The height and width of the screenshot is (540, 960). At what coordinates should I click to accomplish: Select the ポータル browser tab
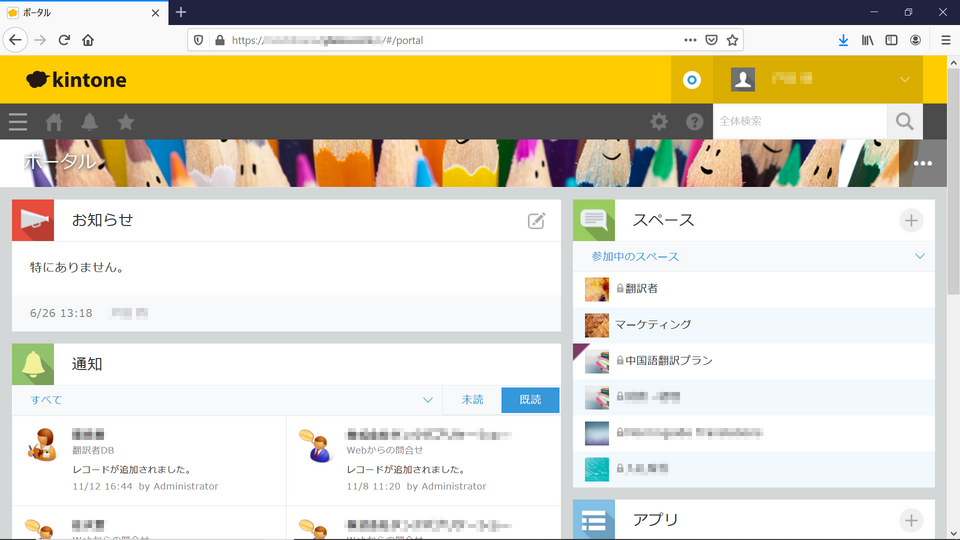(x=84, y=13)
